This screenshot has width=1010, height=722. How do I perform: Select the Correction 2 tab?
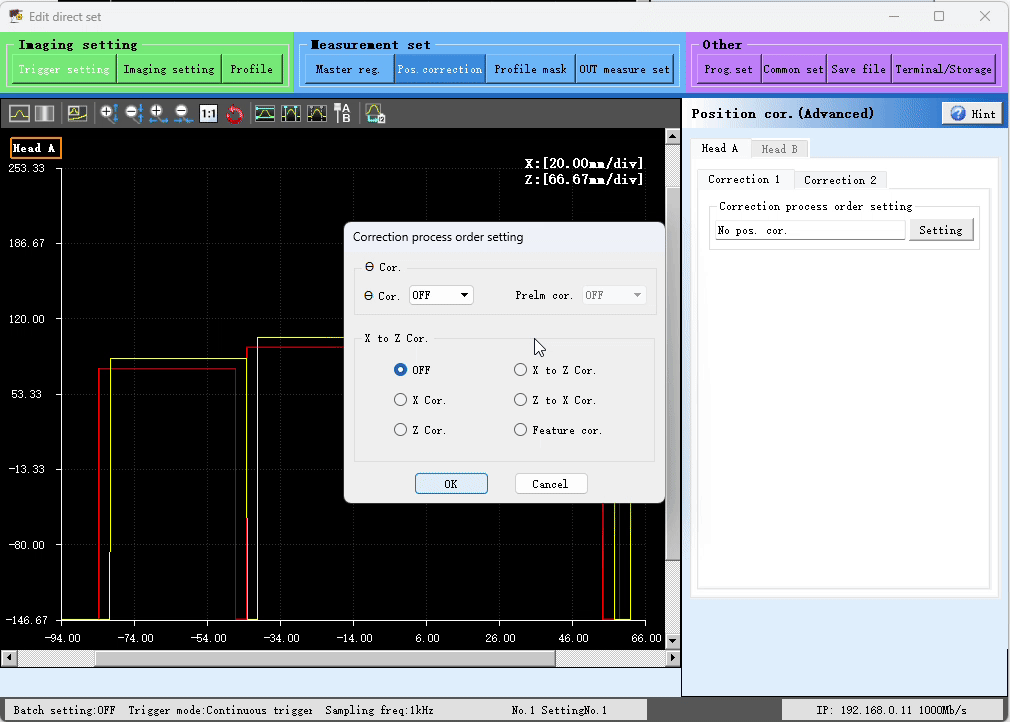pyautogui.click(x=840, y=180)
